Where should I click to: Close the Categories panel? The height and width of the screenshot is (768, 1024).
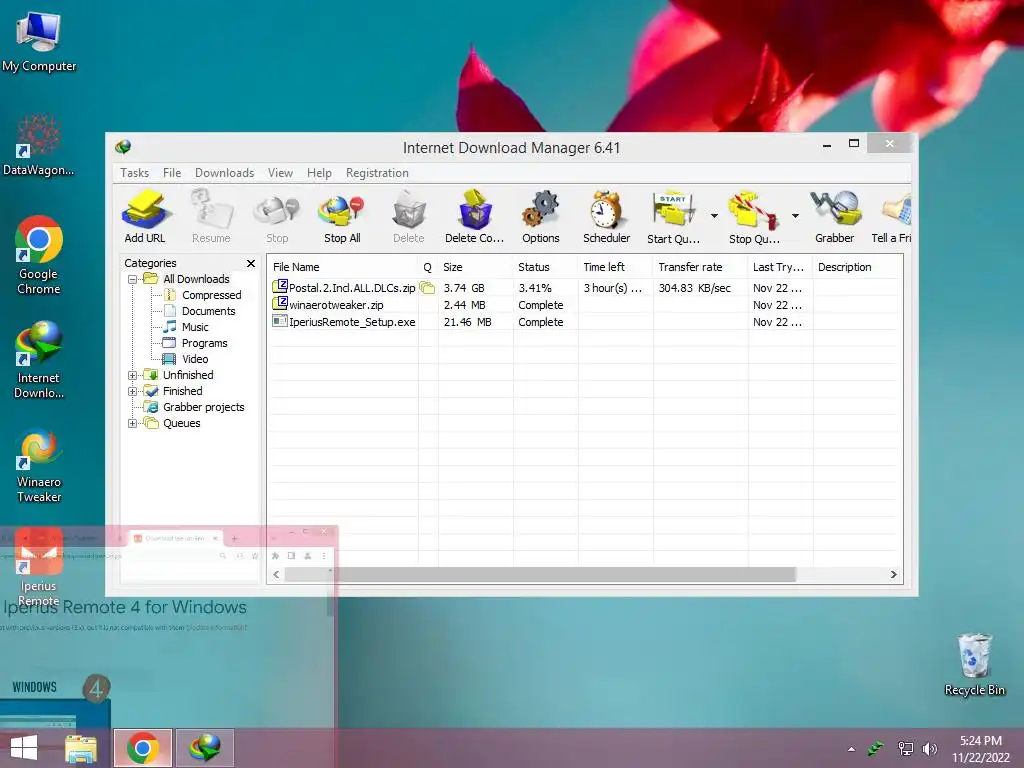point(251,263)
